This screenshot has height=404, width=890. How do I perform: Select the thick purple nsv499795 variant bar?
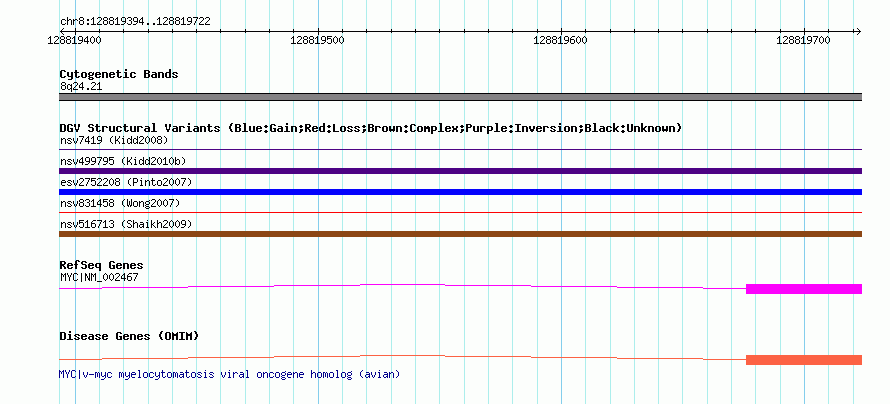pos(460,171)
